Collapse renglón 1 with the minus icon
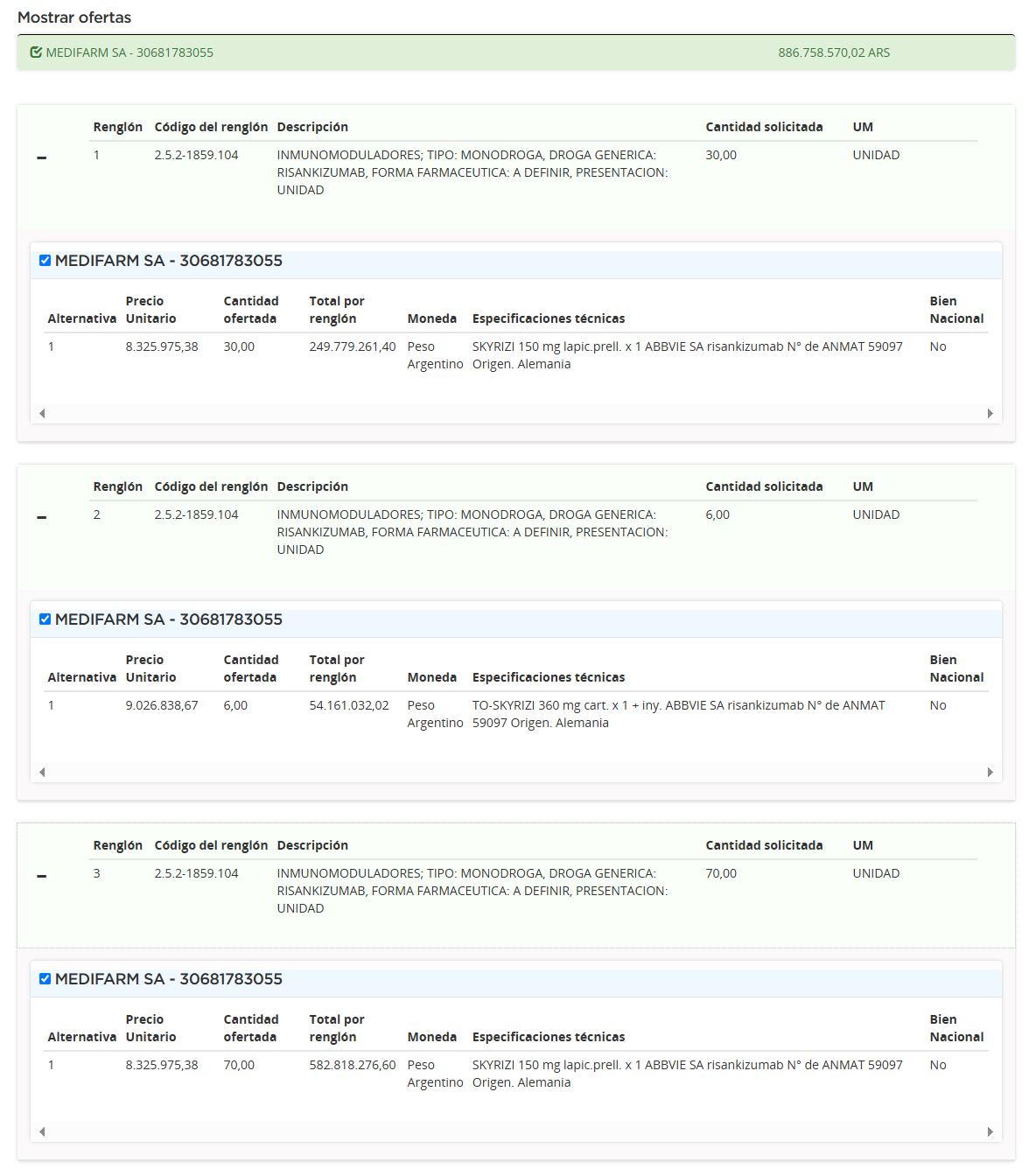 tap(42, 157)
